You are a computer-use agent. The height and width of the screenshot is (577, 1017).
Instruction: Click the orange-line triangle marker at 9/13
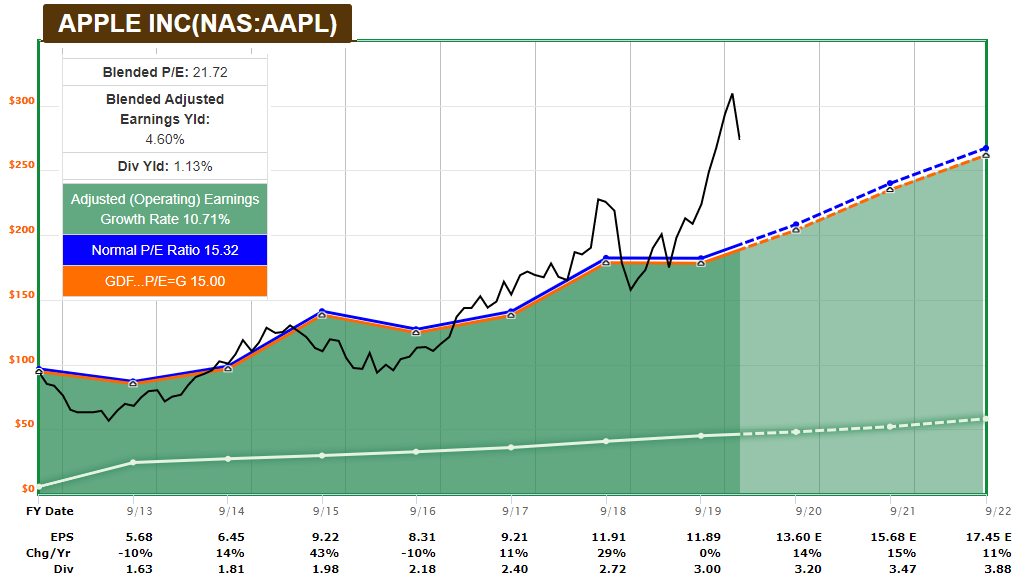133,383
